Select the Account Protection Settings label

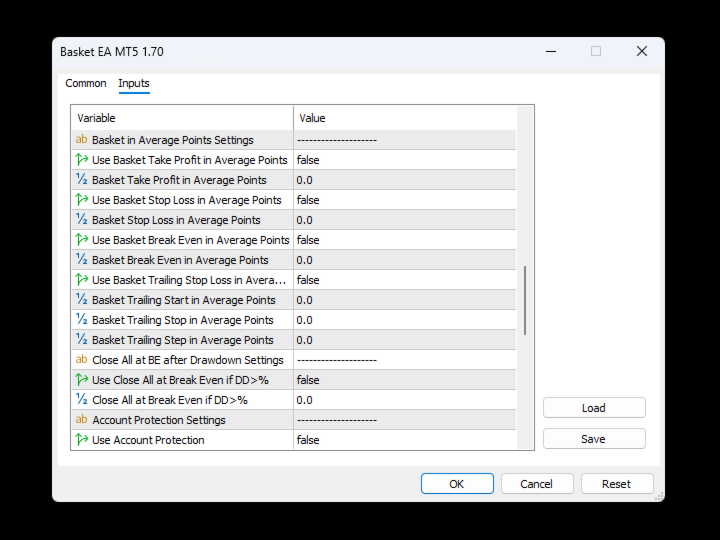coord(159,420)
